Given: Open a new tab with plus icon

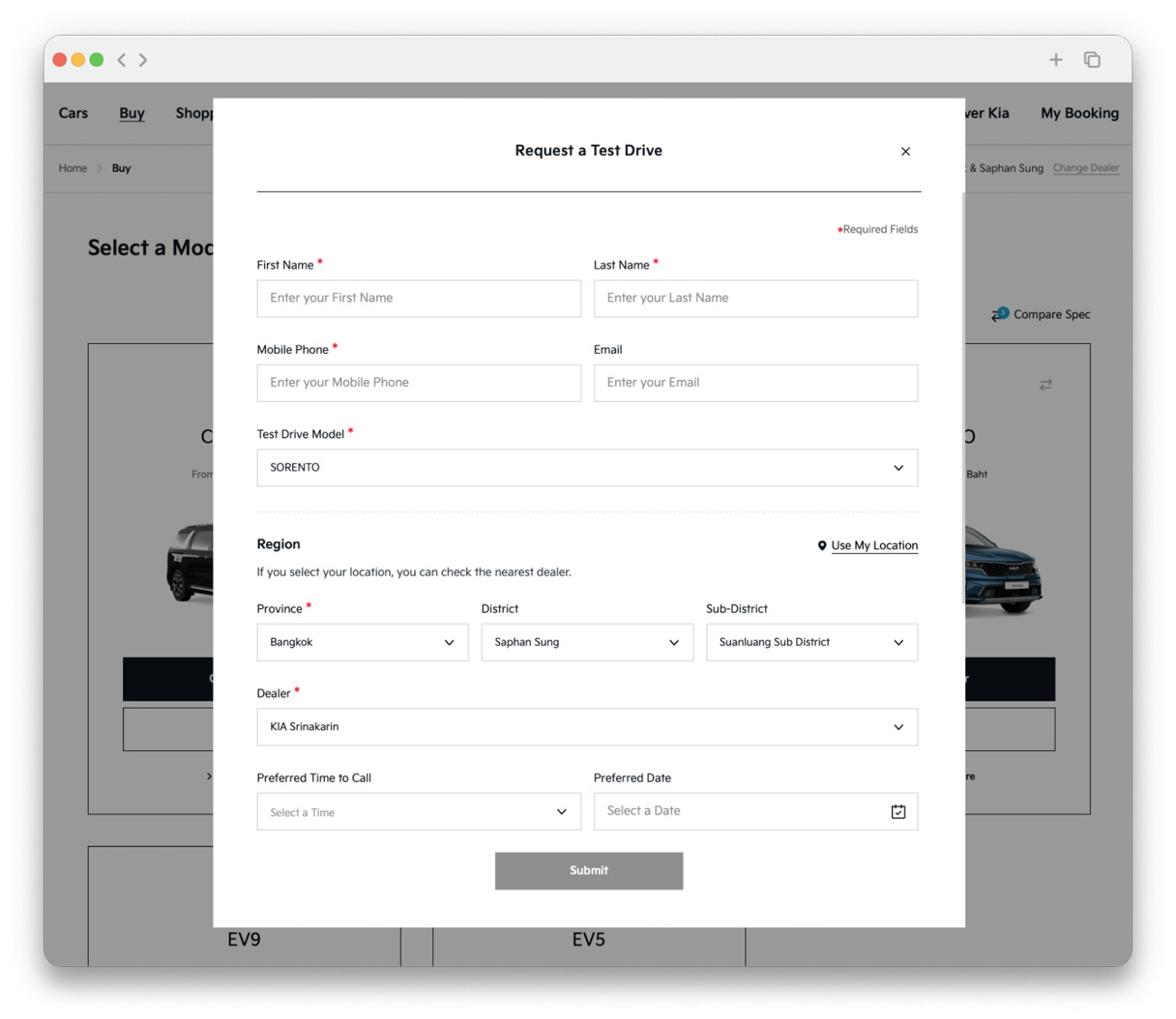Looking at the screenshot, I should click(1056, 60).
